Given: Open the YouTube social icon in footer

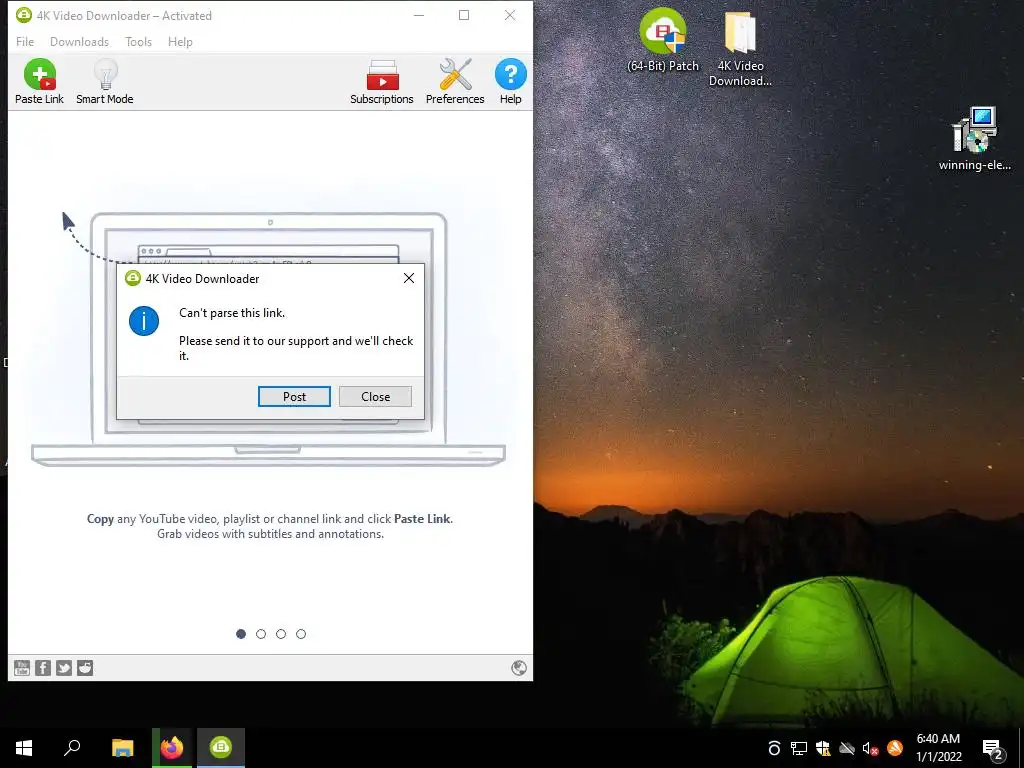Looking at the screenshot, I should (22, 667).
